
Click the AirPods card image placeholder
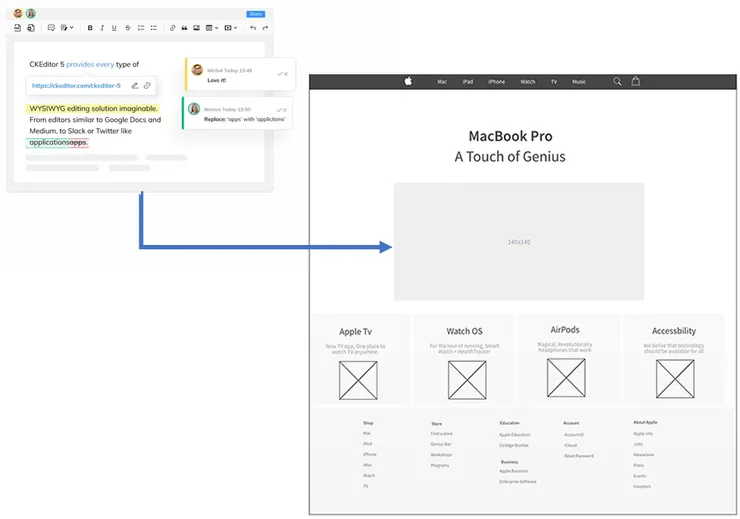[x=566, y=377]
